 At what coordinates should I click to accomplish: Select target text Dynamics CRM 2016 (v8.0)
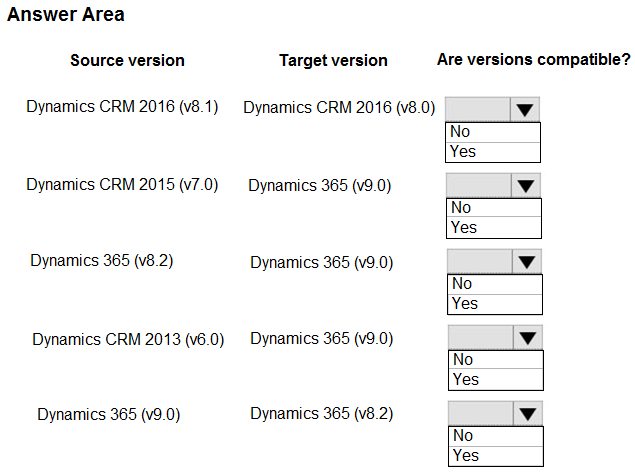click(339, 108)
